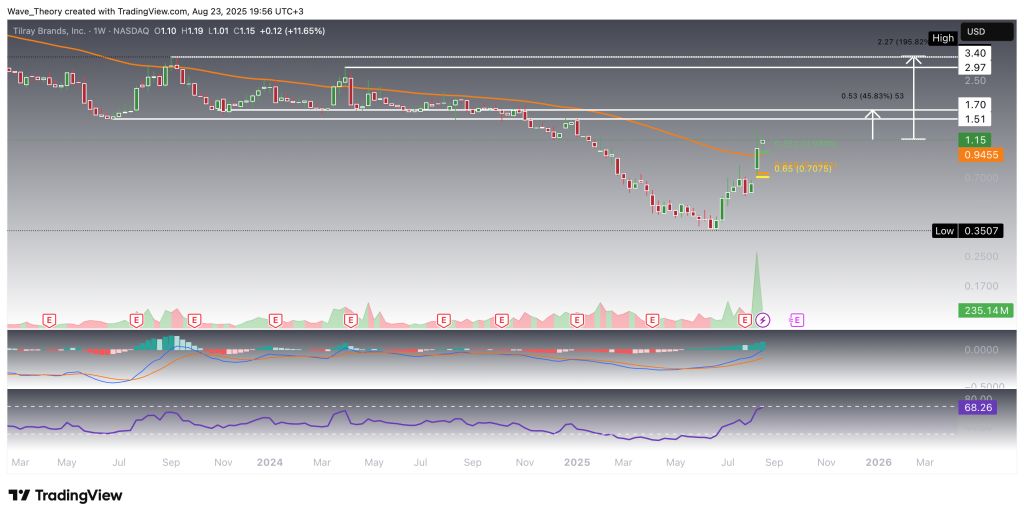Click the 80.00 RSI scale value
This screenshot has width=1024, height=517.
pos(978,398)
